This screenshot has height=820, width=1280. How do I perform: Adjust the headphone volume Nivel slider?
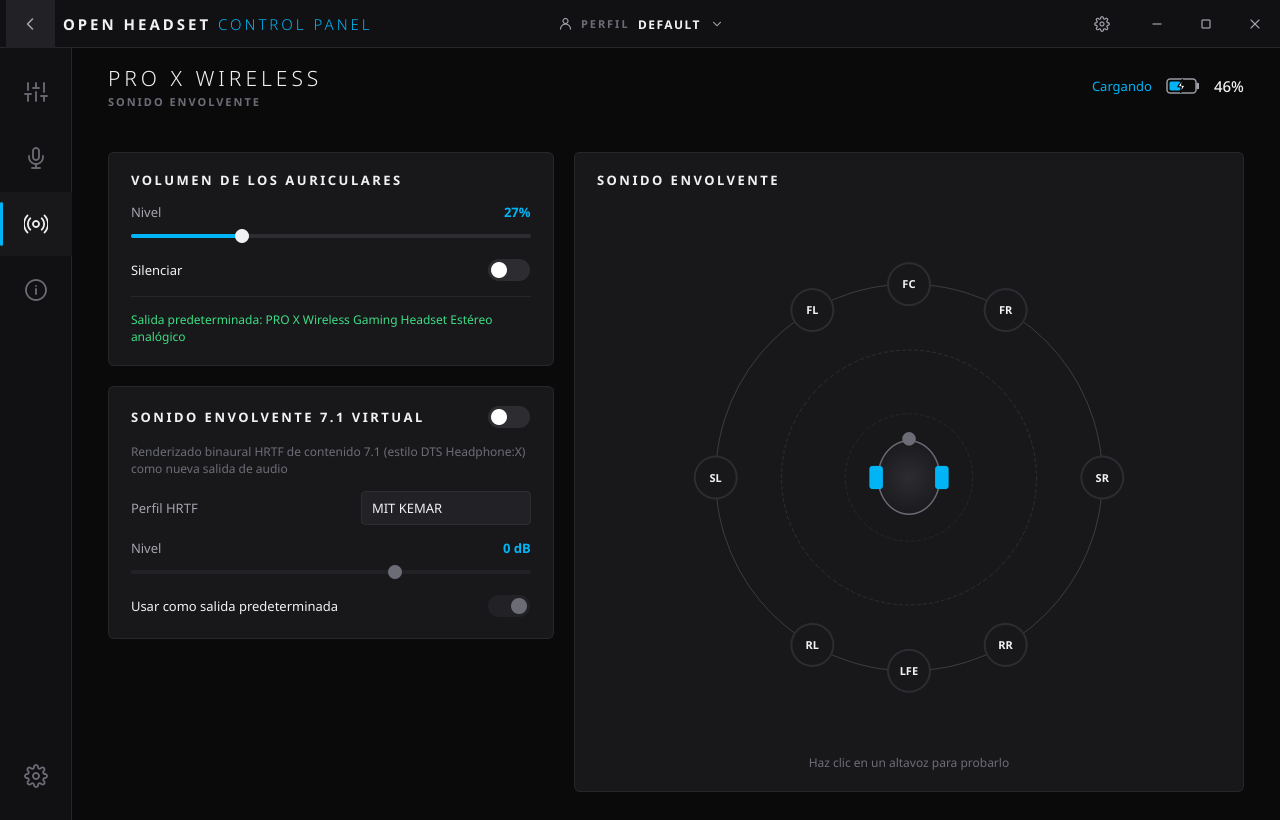pos(331,236)
